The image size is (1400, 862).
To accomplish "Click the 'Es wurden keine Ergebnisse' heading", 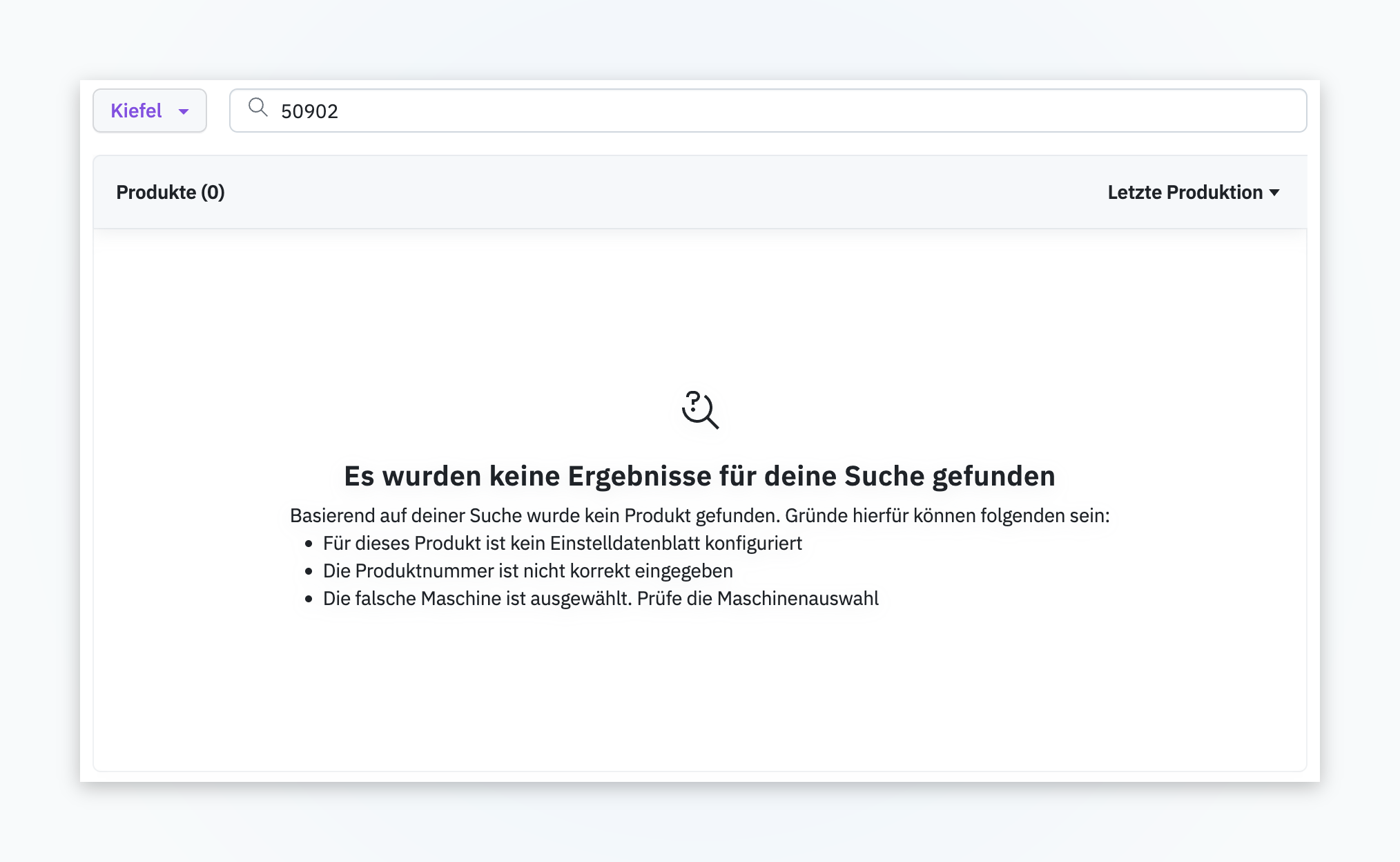I will (699, 476).
